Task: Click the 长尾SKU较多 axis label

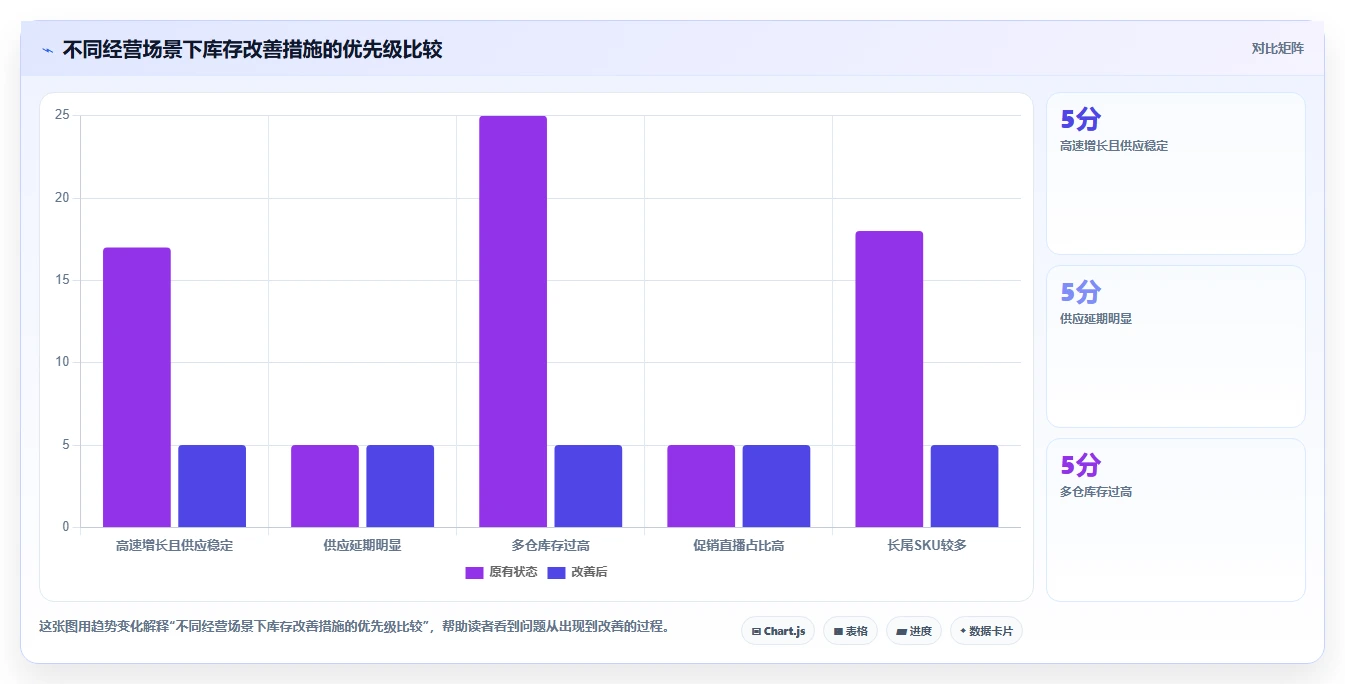Action: pyautogui.click(x=926, y=545)
